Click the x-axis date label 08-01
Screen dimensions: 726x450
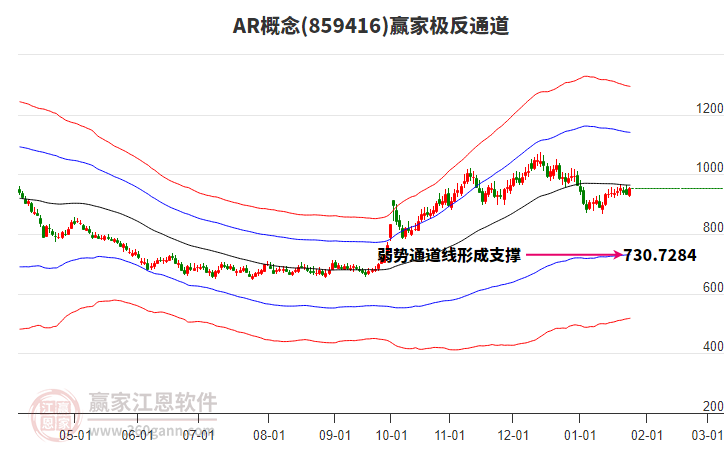pos(269,435)
